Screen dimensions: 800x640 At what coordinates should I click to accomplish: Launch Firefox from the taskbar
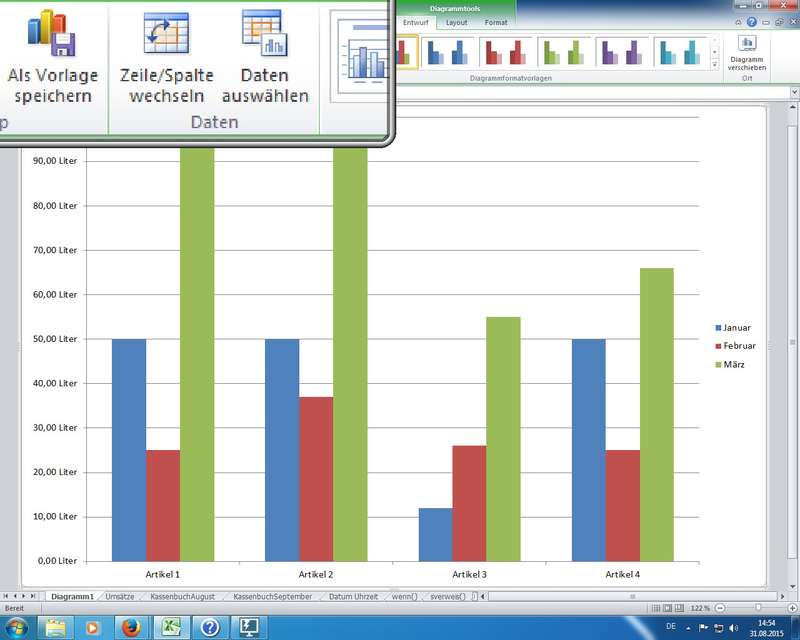click(x=130, y=626)
